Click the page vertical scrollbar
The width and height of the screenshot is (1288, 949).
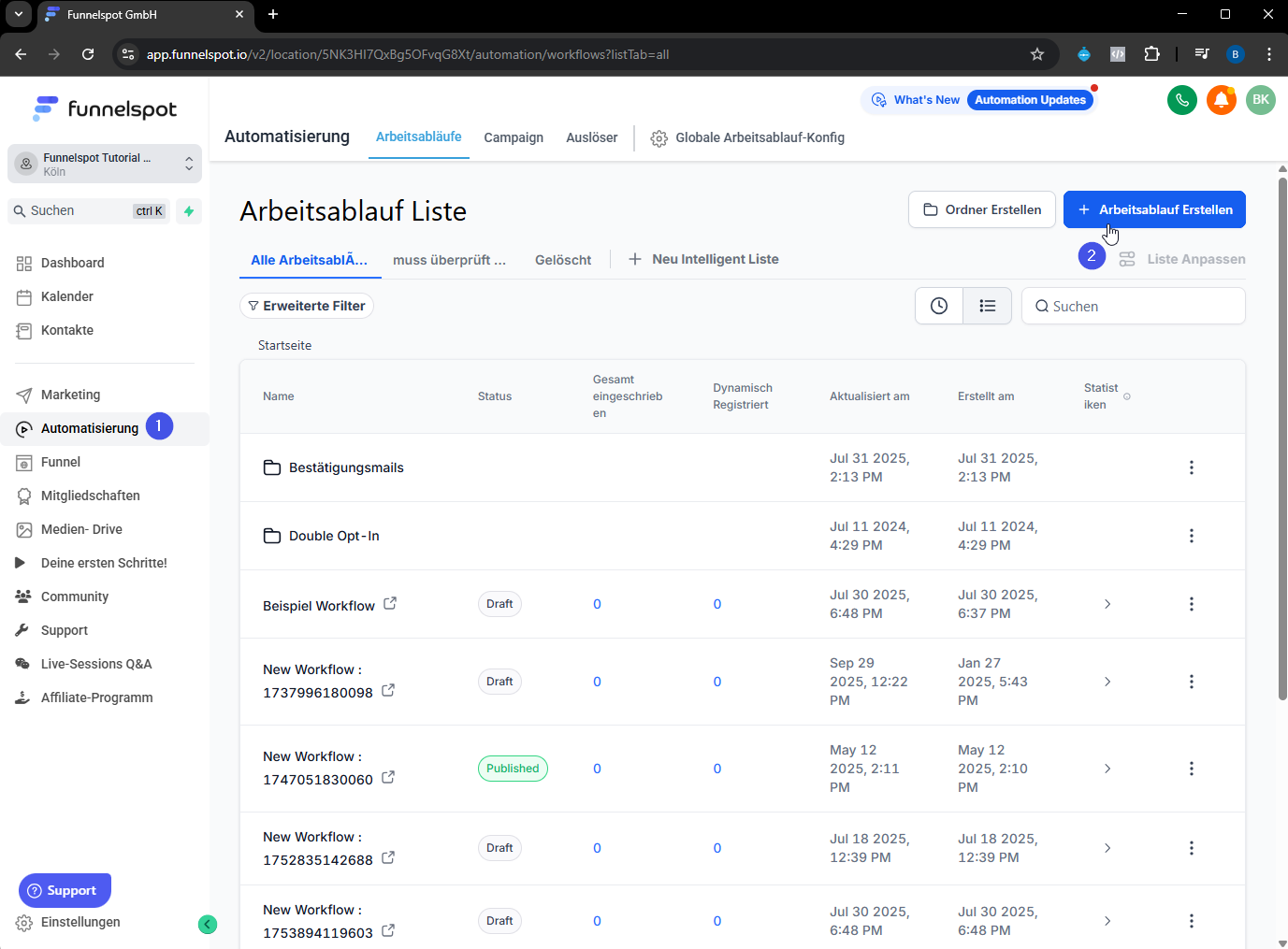click(1282, 438)
